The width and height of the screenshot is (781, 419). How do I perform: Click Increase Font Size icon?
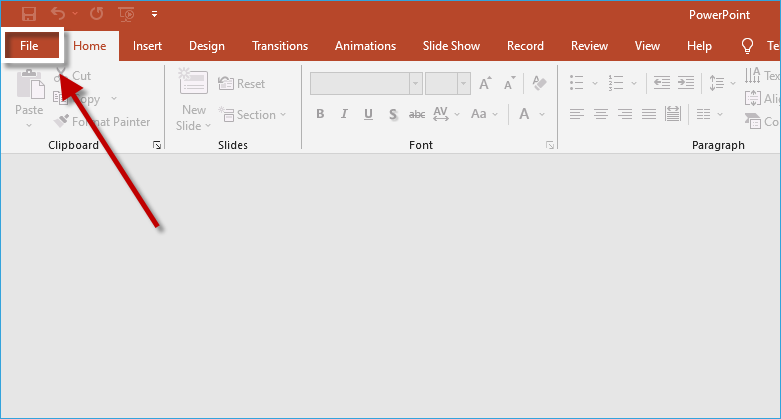(485, 83)
